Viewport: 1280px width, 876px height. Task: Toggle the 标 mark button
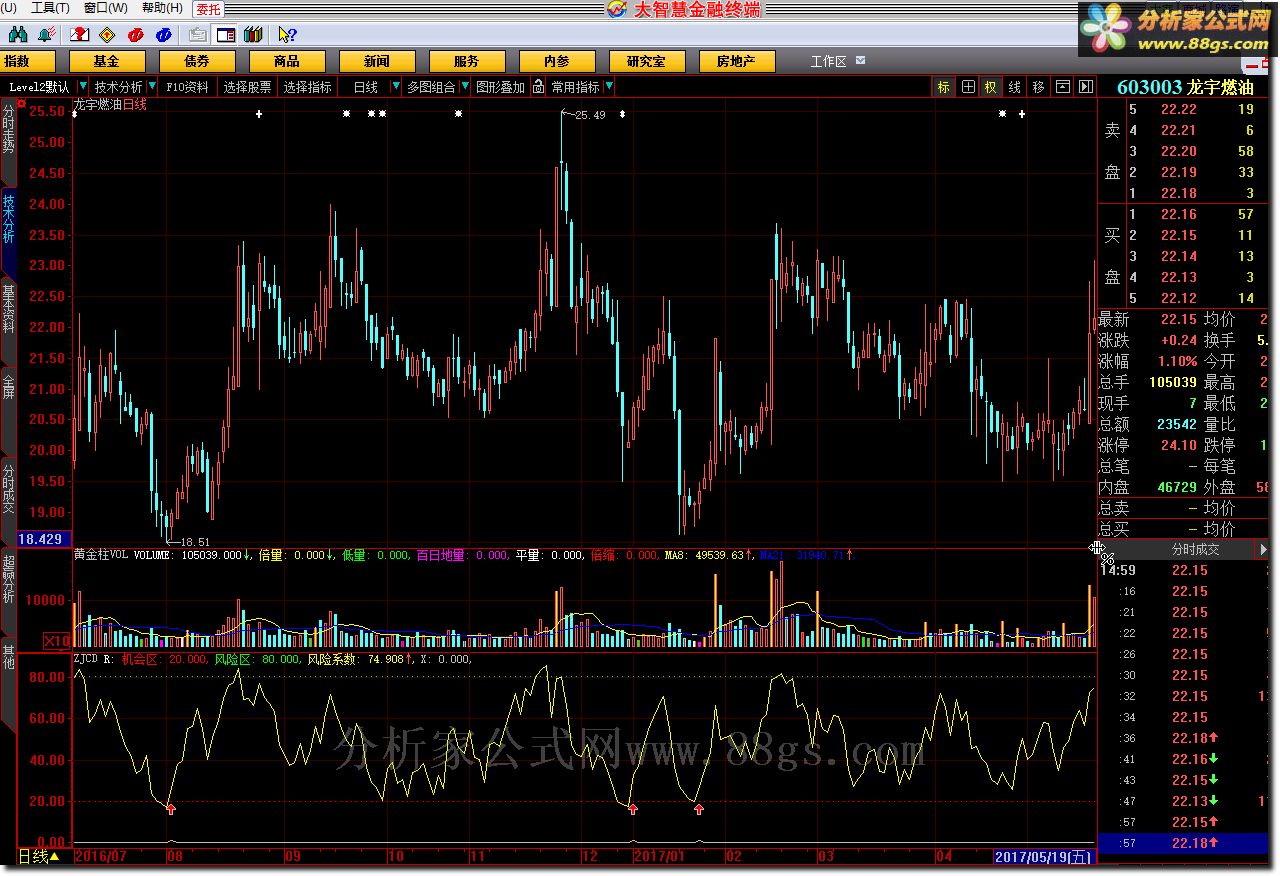943,87
